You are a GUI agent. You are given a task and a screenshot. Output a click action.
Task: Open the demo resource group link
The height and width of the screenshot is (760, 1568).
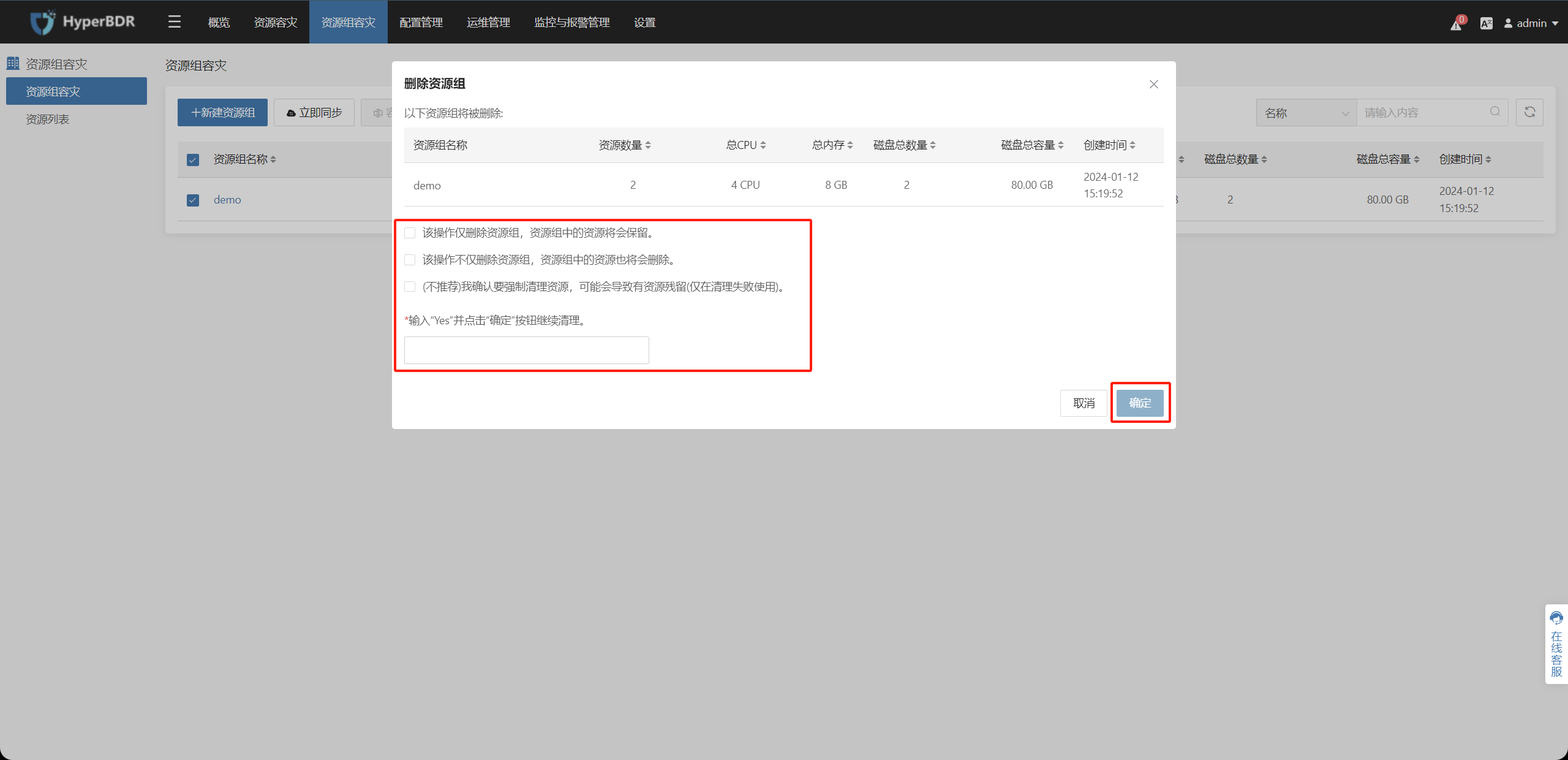227,200
